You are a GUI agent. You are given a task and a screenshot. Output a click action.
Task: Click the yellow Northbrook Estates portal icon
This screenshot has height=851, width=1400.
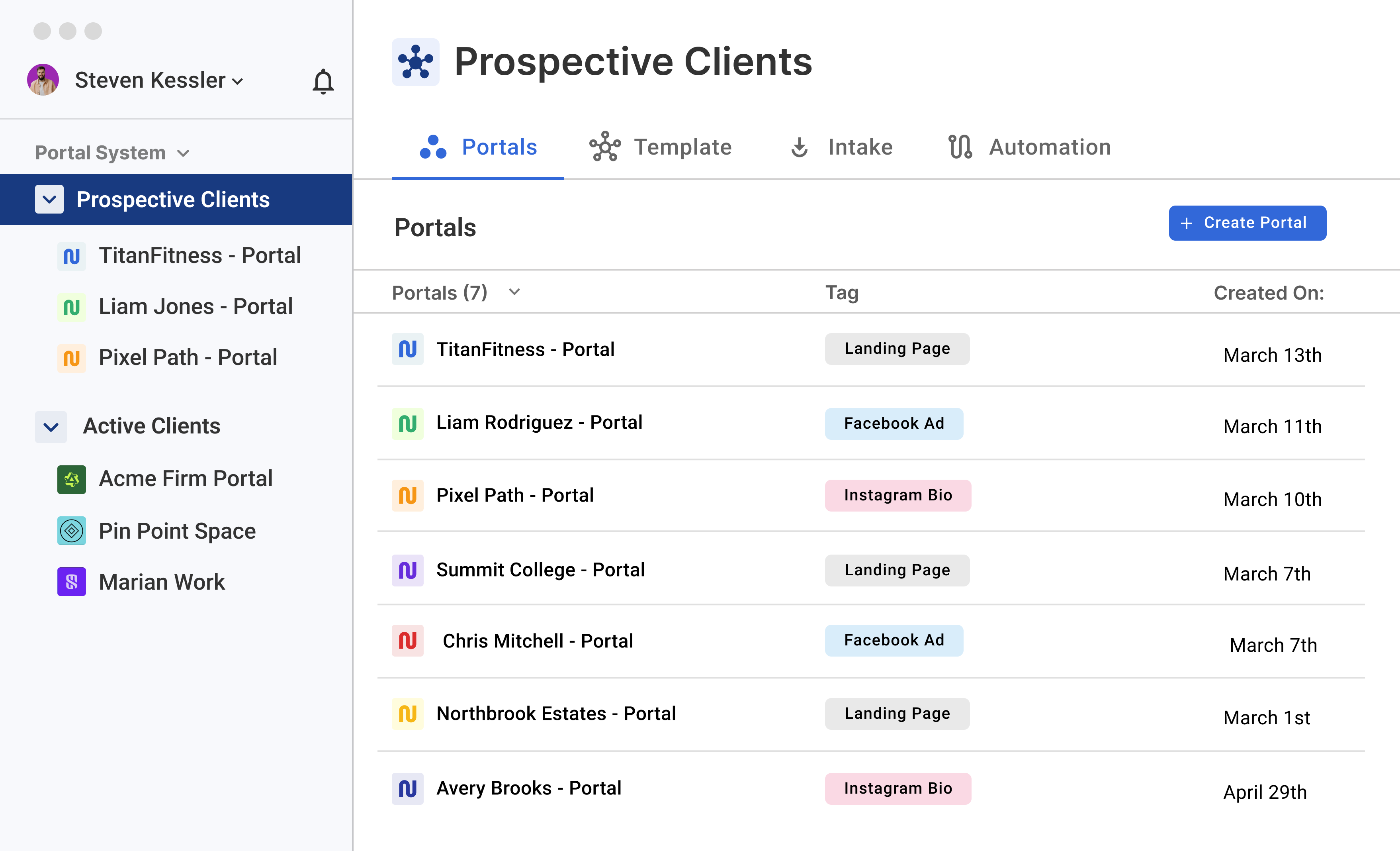pos(407,714)
